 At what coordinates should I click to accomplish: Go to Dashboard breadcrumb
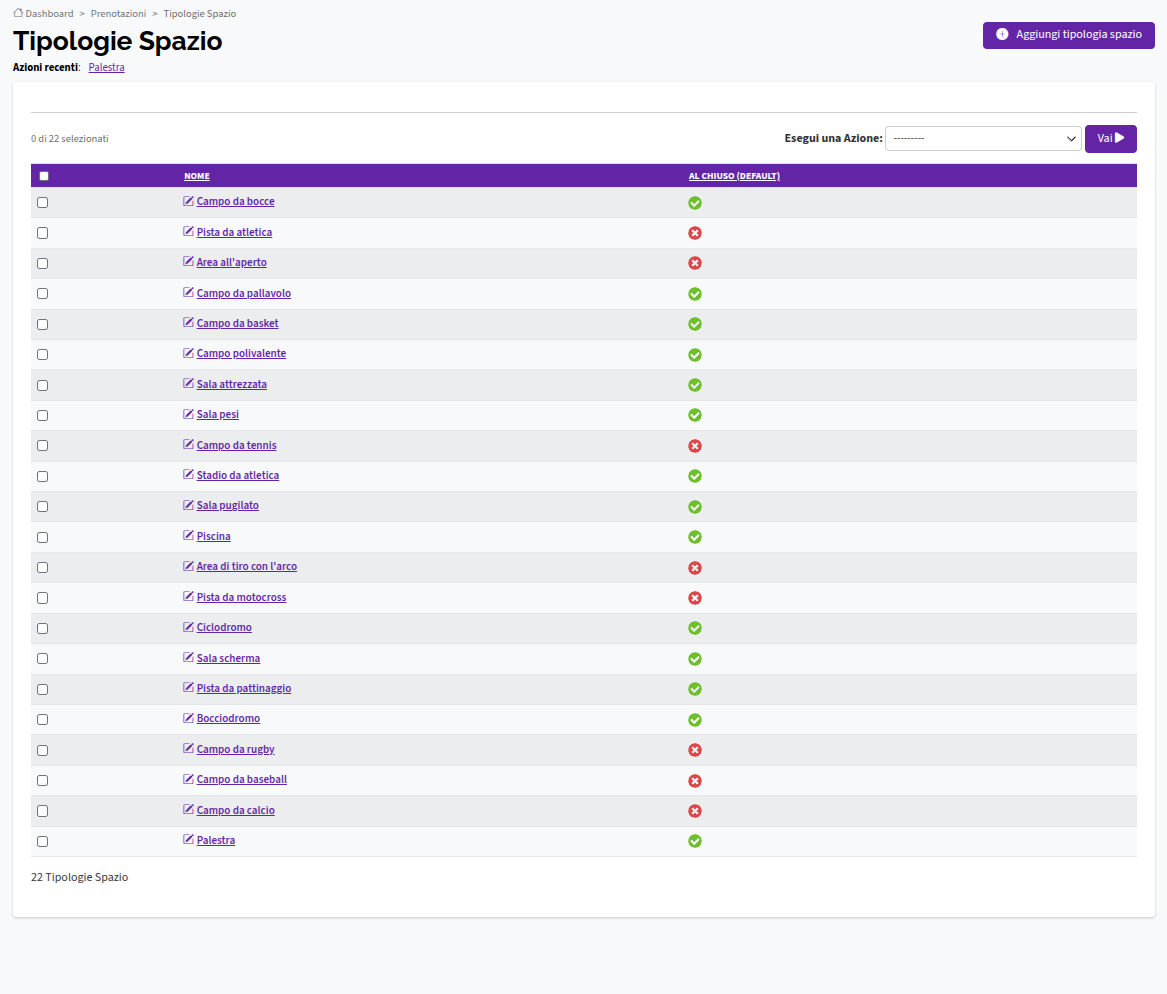point(49,13)
